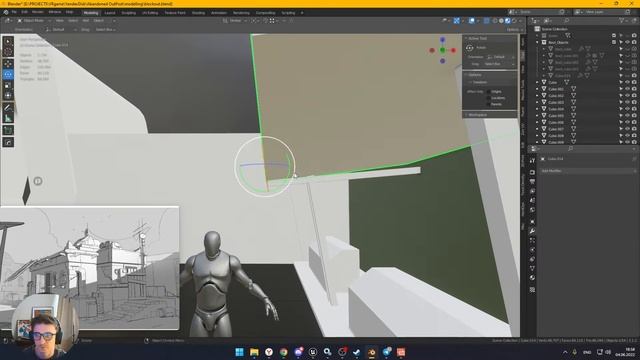Open the Options dropdown in viewport header

pyautogui.click(x=513, y=29)
